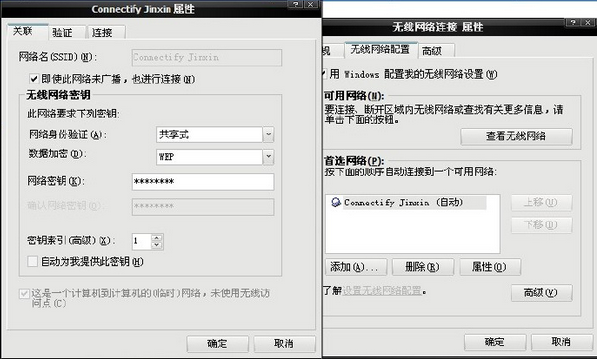Switch to the 验证 tab

(63, 33)
